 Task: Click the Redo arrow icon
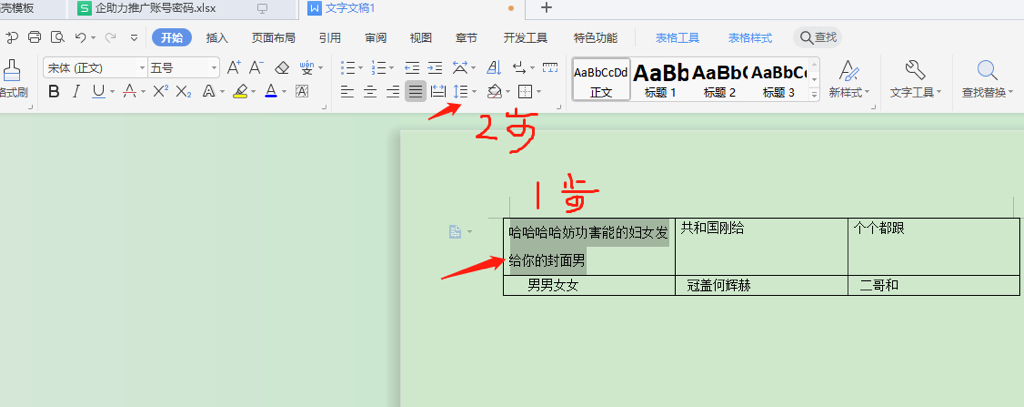(111, 37)
